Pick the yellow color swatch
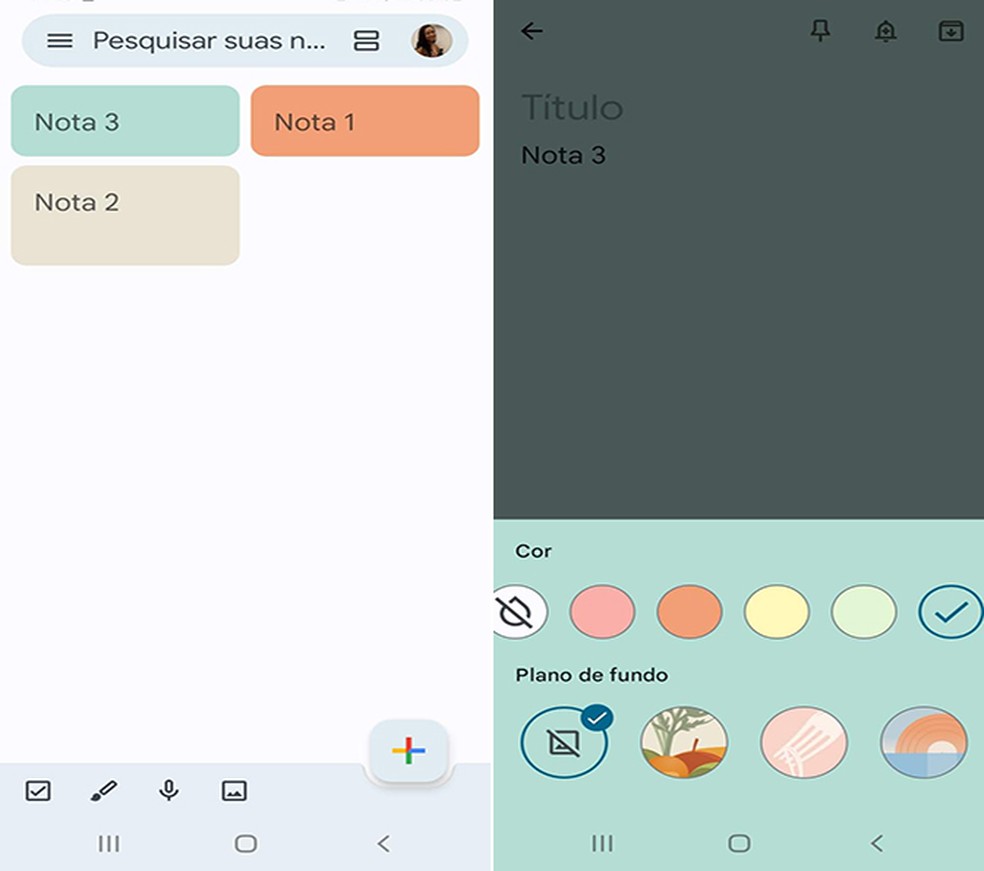Image resolution: width=984 pixels, height=871 pixels. [x=776, y=612]
